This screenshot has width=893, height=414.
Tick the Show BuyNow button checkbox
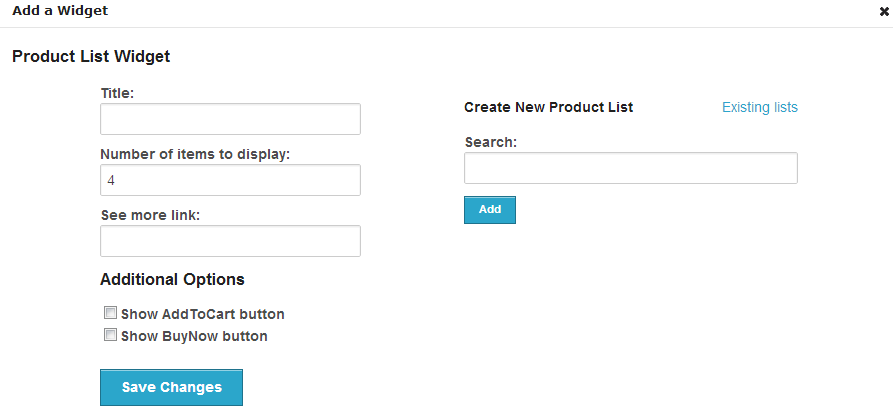110,335
